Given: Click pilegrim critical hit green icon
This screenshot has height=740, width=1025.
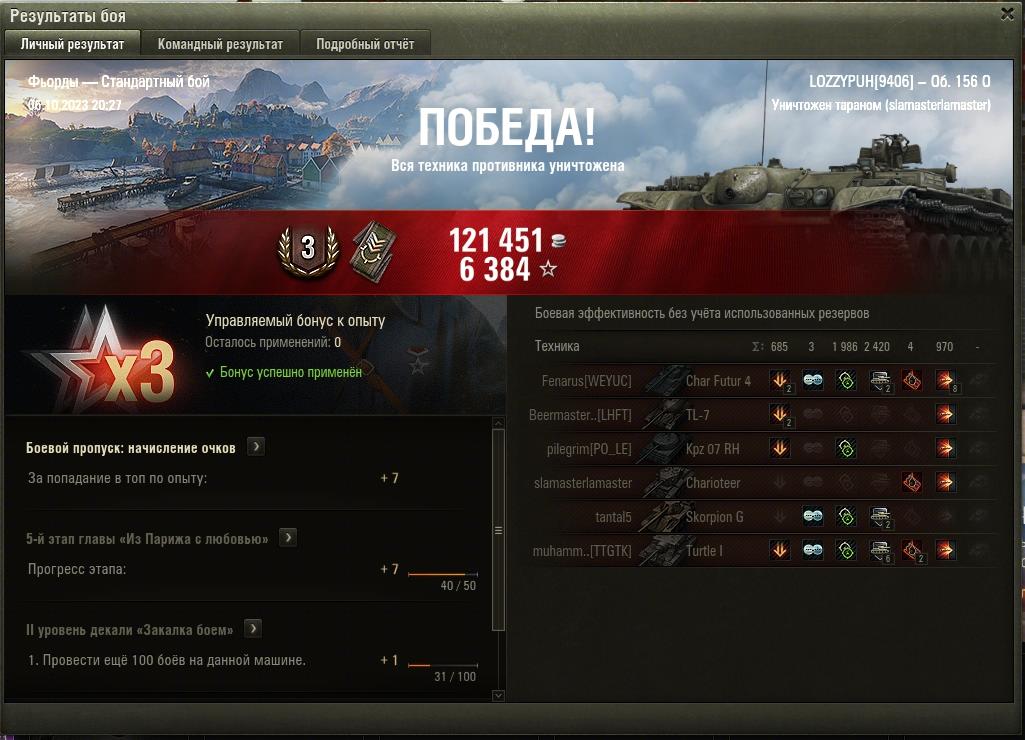Looking at the screenshot, I should coord(846,448).
